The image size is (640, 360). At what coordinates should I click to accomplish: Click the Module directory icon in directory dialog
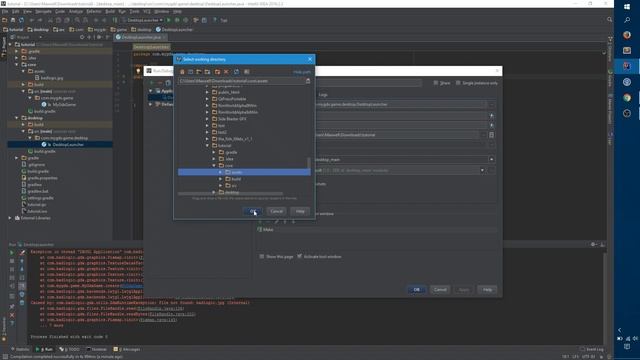pos(207,72)
